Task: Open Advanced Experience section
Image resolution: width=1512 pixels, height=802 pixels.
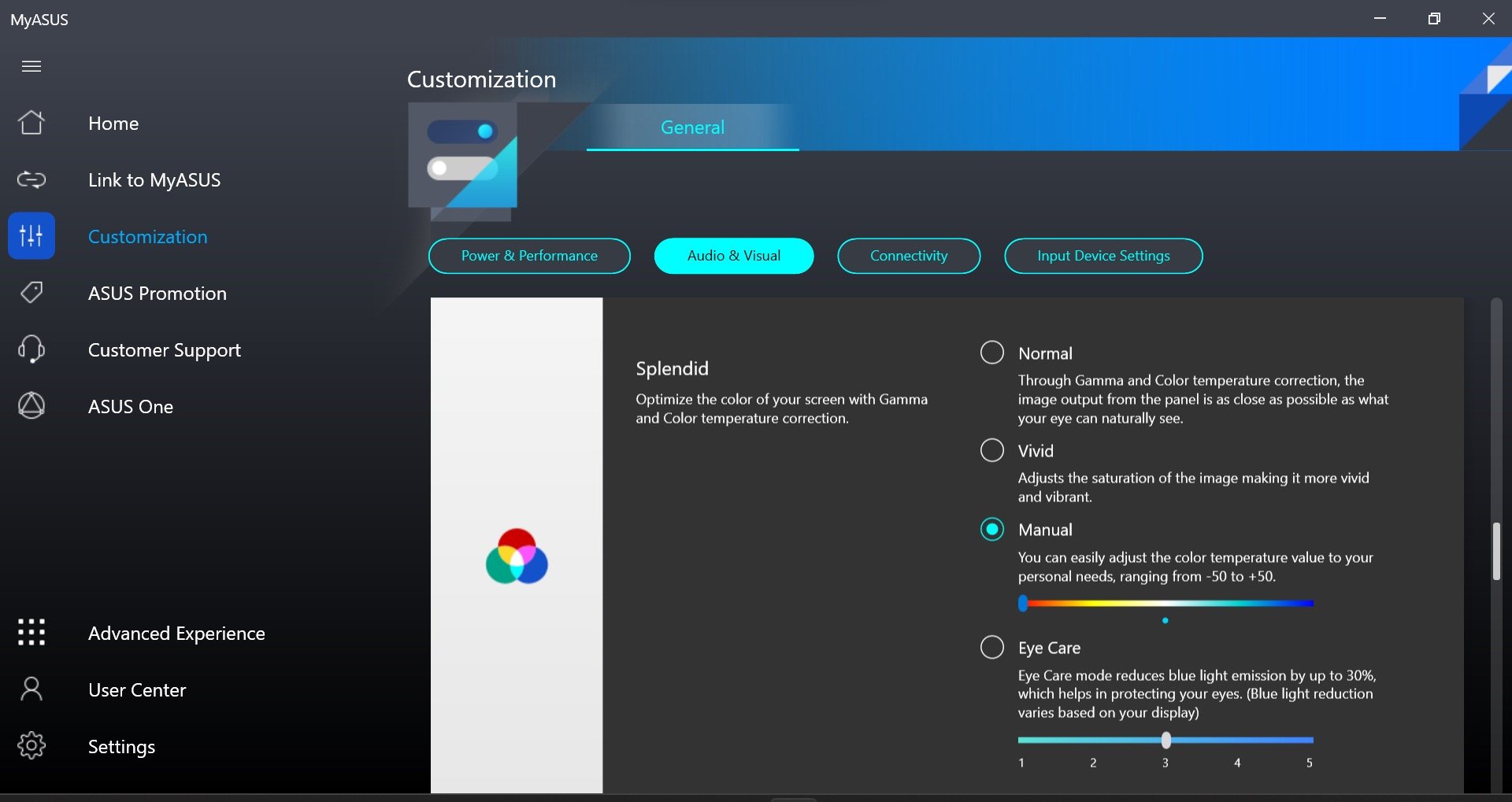Action: pyautogui.click(x=176, y=634)
